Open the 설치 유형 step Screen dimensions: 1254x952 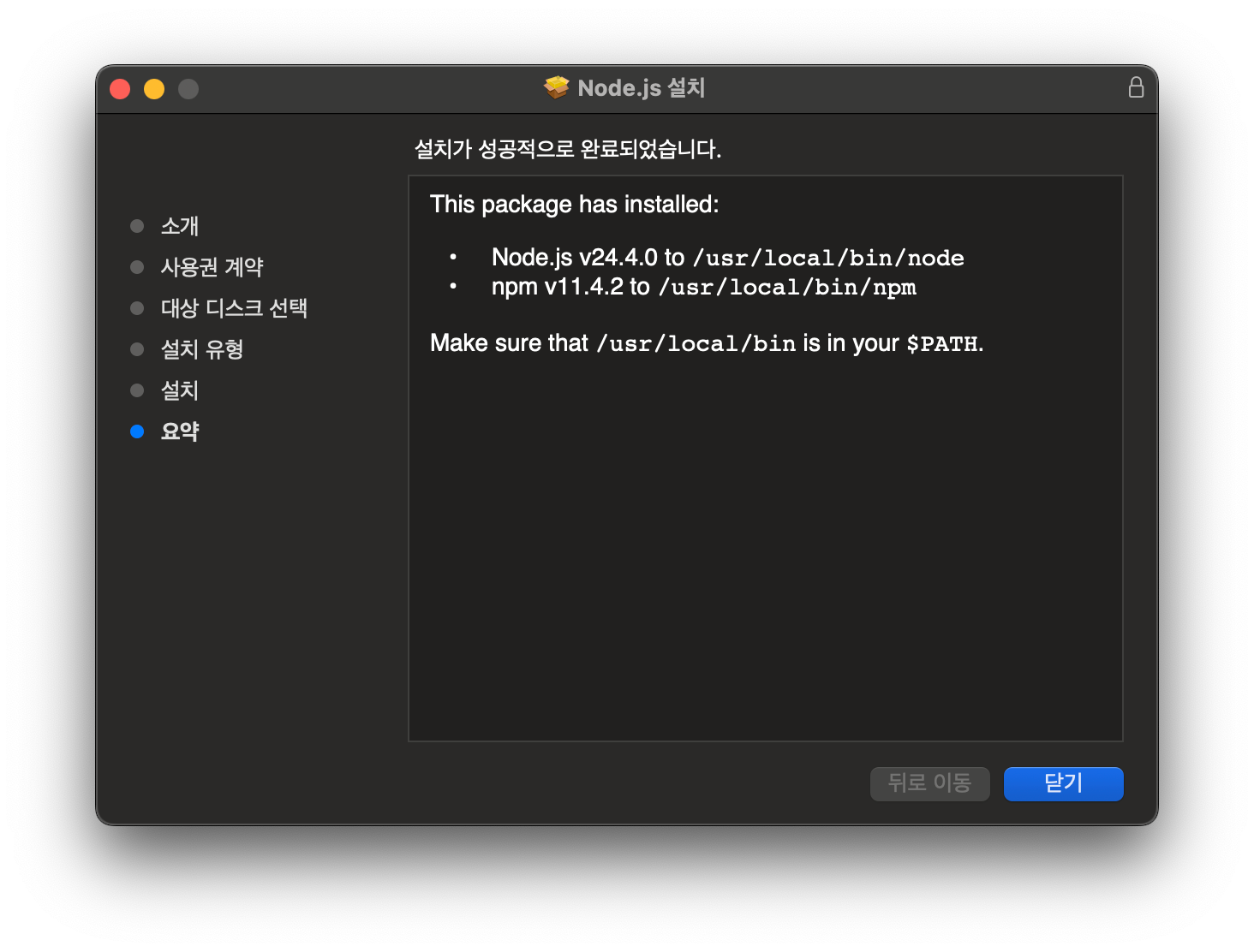[202, 349]
